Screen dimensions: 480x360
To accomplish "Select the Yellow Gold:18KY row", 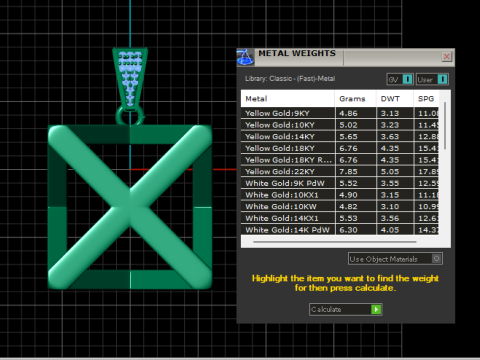I will 340,148.
